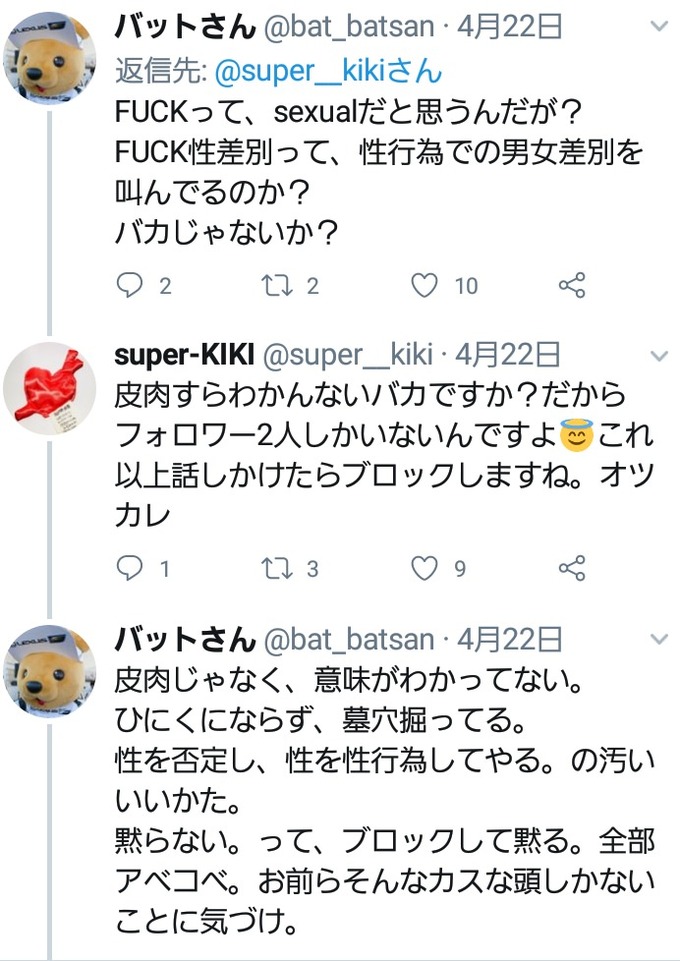Share the super-KIKI tweet
The image size is (680, 961).
pyautogui.click(x=571, y=569)
